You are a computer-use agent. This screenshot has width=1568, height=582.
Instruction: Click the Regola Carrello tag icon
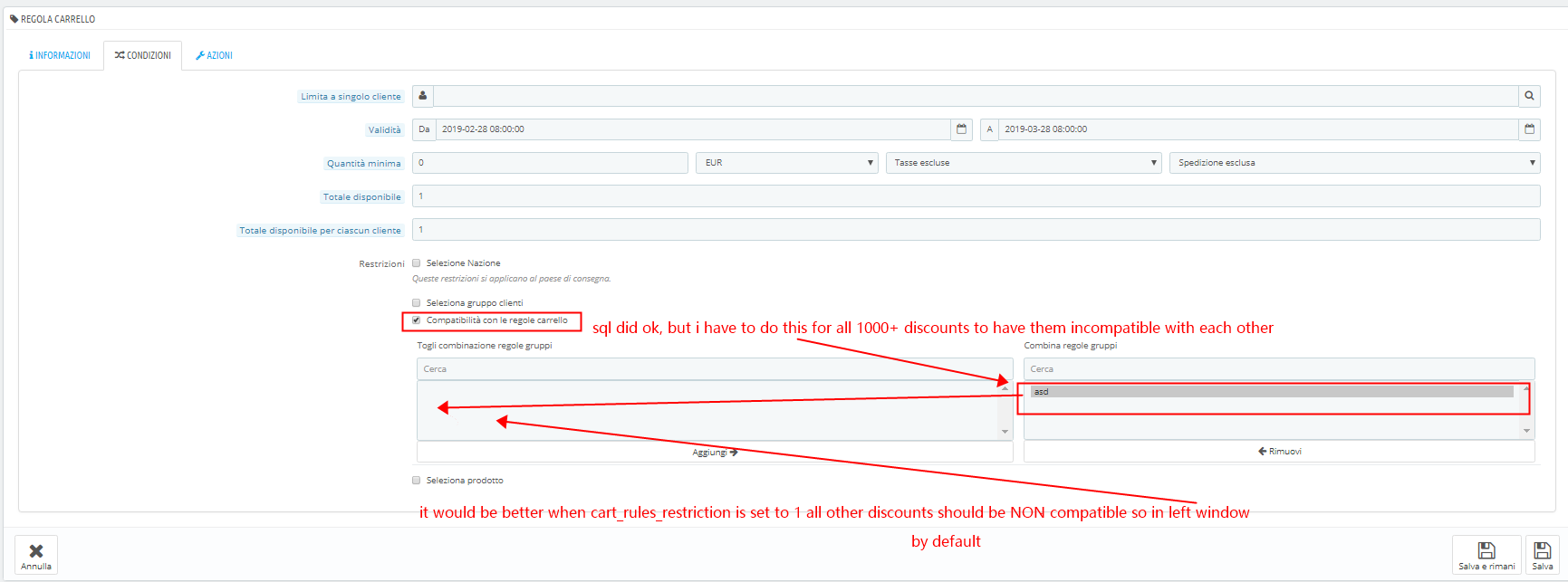(14, 19)
